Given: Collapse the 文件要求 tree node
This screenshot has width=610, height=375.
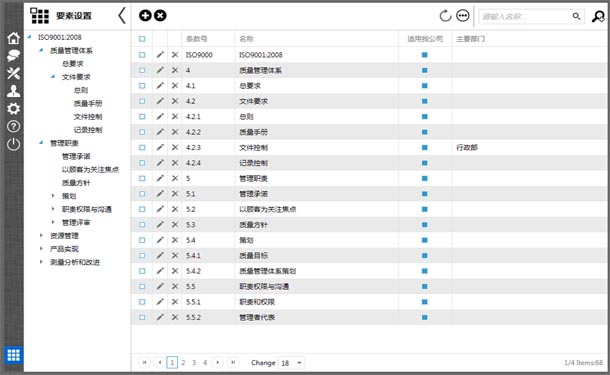Looking at the screenshot, I should [x=53, y=77].
